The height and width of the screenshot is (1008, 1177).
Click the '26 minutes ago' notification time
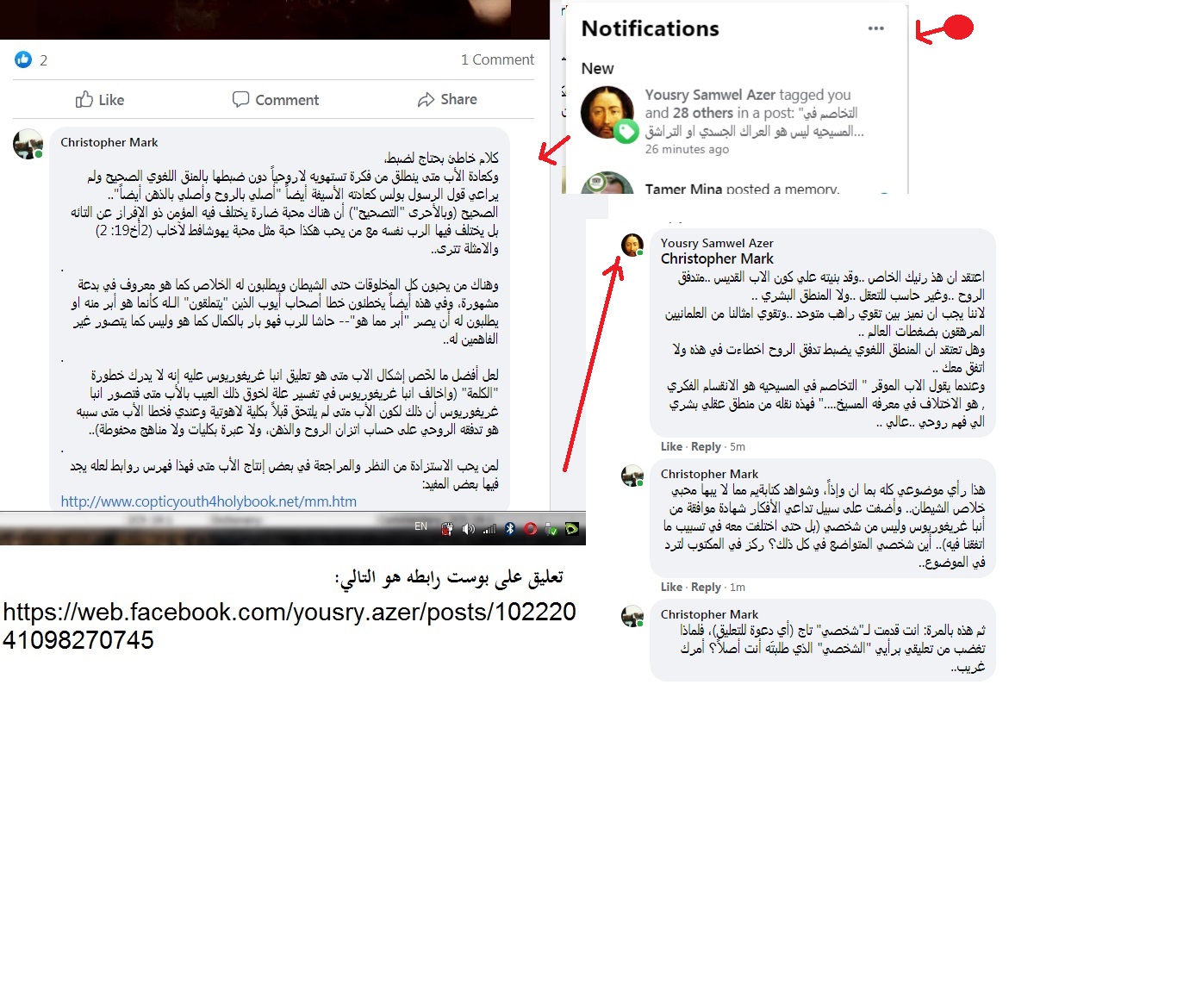[x=687, y=149]
